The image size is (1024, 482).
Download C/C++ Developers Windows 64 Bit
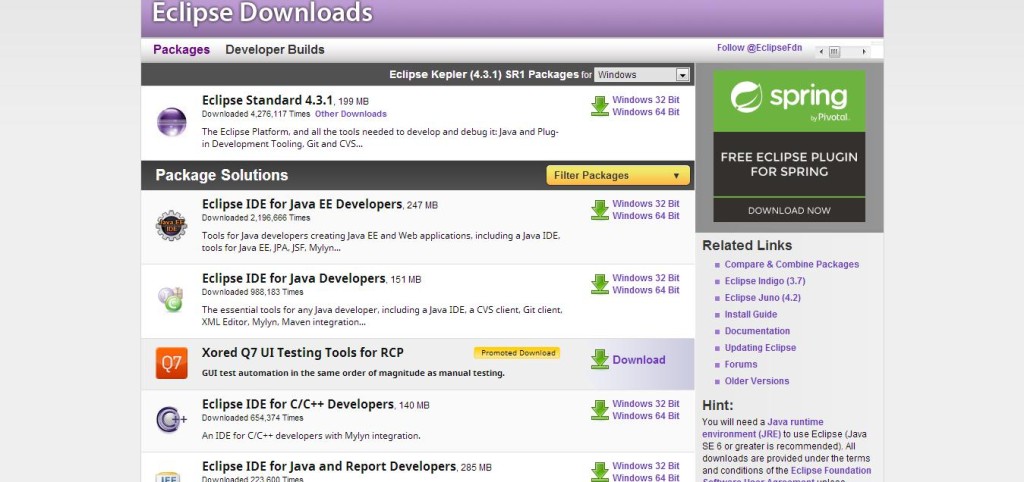[x=646, y=415]
